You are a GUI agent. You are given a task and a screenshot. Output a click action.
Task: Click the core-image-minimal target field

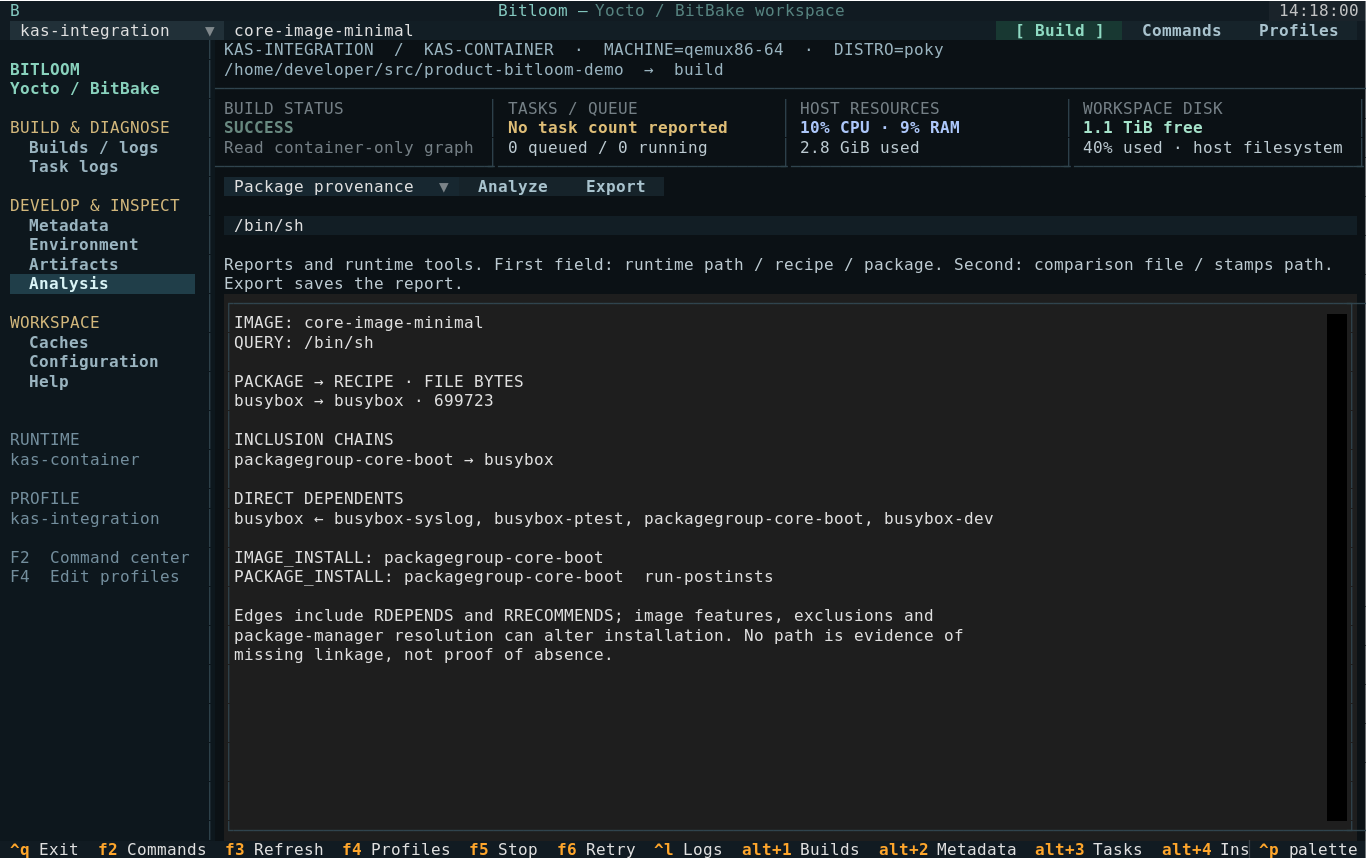point(323,31)
